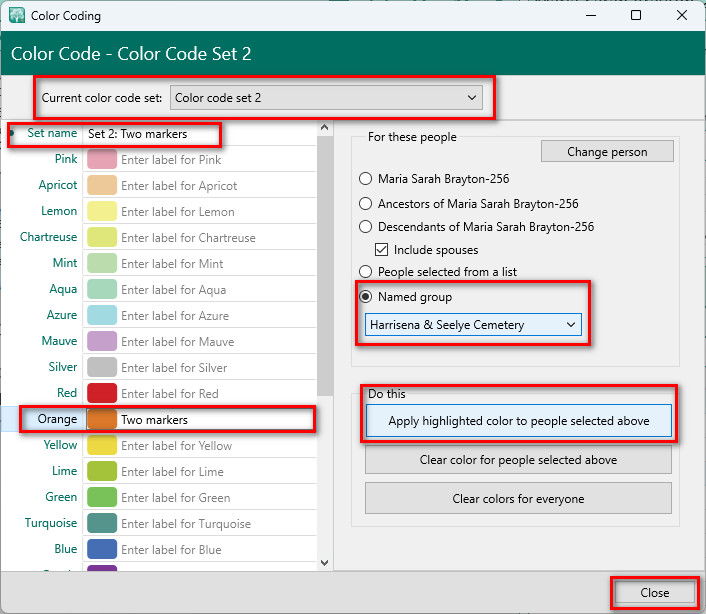This screenshot has width=706, height=614.
Task: Click the Mauve swatch
Action: coord(102,342)
